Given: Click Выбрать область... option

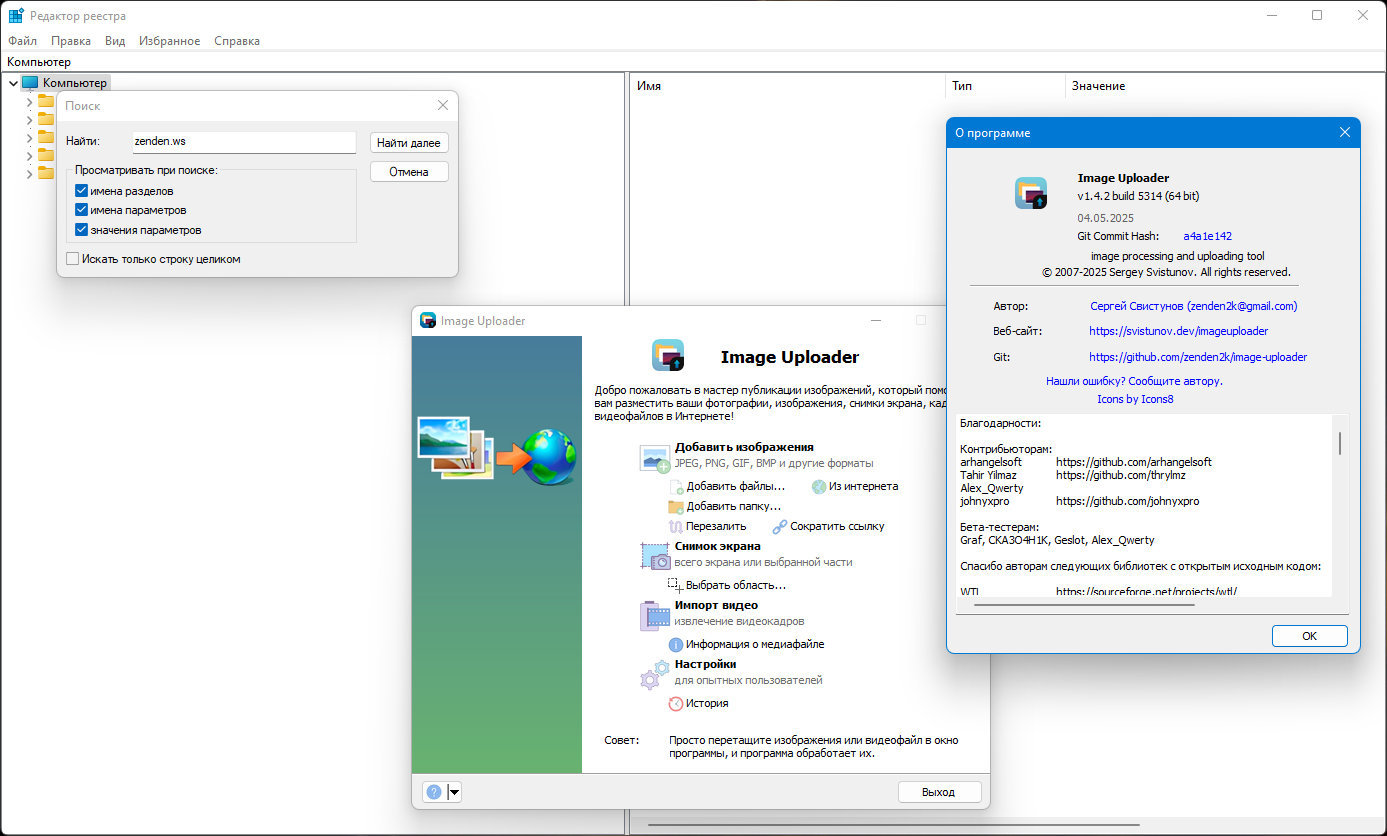Looking at the screenshot, I should click(x=735, y=585).
